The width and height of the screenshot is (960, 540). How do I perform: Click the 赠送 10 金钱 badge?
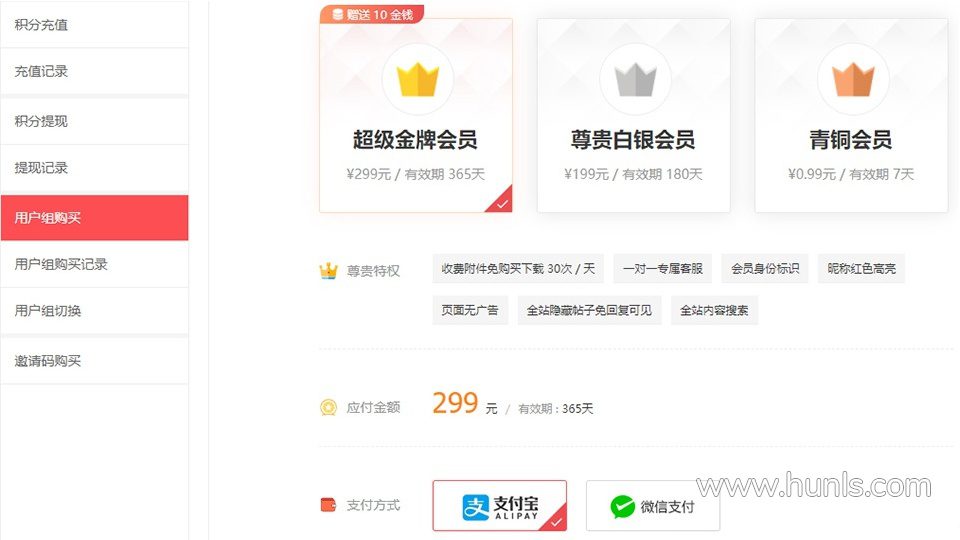pos(372,14)
